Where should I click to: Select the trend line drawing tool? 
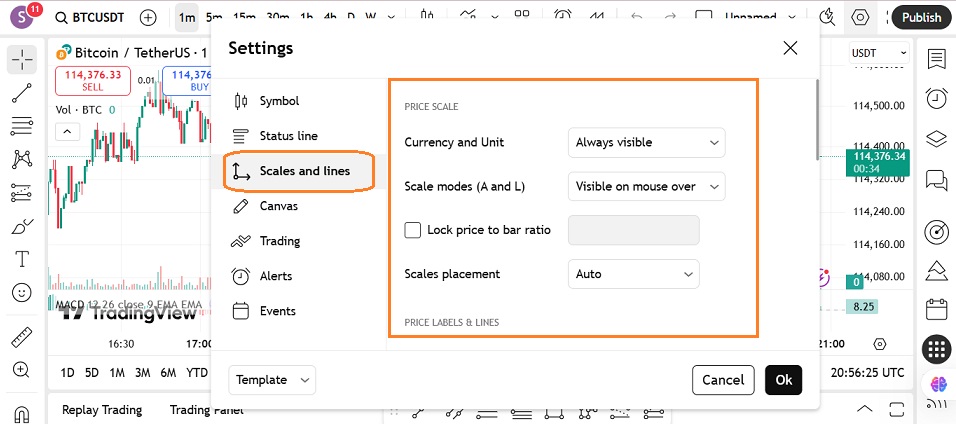point(22,93)
